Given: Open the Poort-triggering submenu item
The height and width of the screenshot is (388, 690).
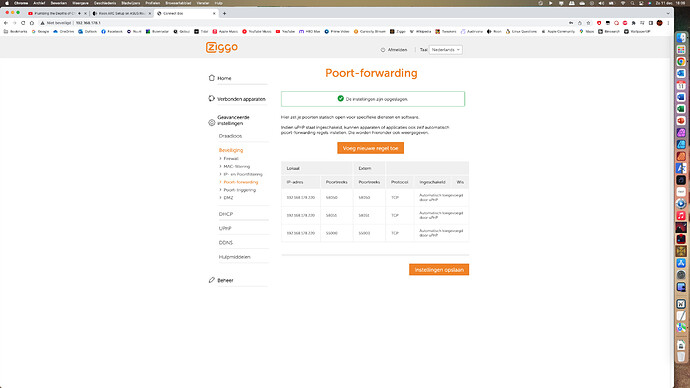Looking at the screenshot, I should [x=239, y=190].
